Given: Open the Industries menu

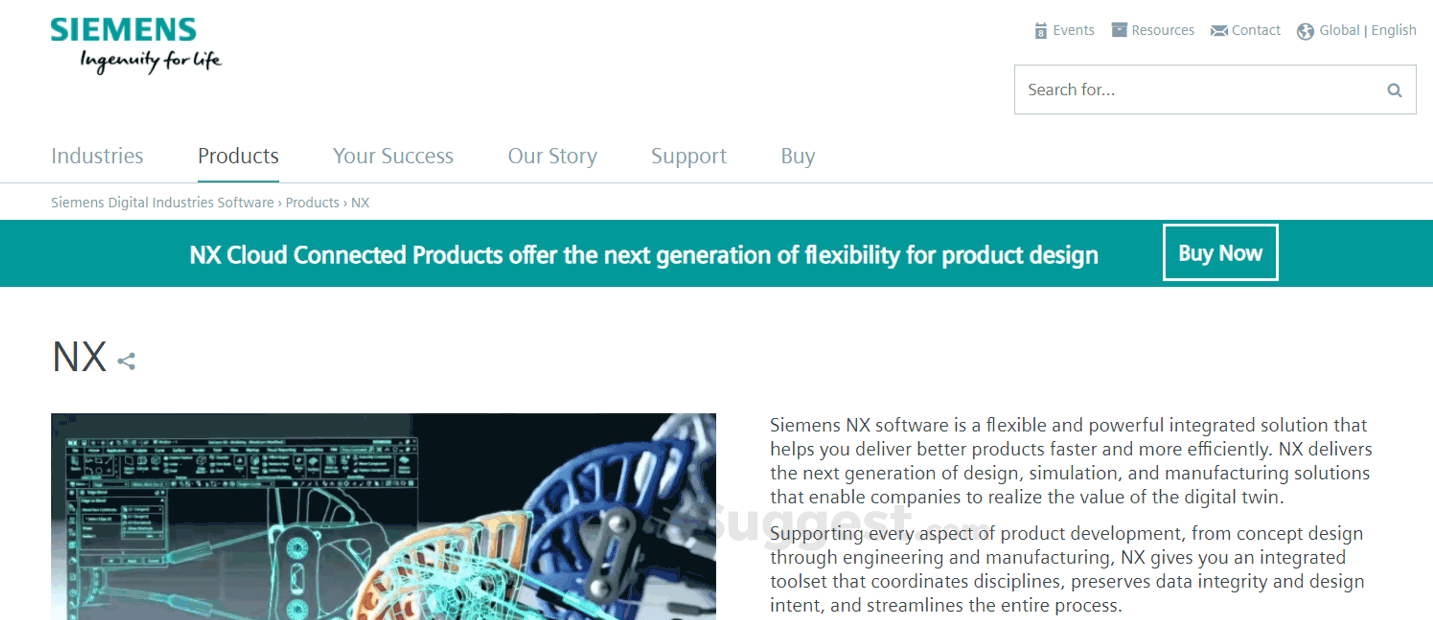Looking at the screenshot, I should pyautogui.click(x=97, y=156).
